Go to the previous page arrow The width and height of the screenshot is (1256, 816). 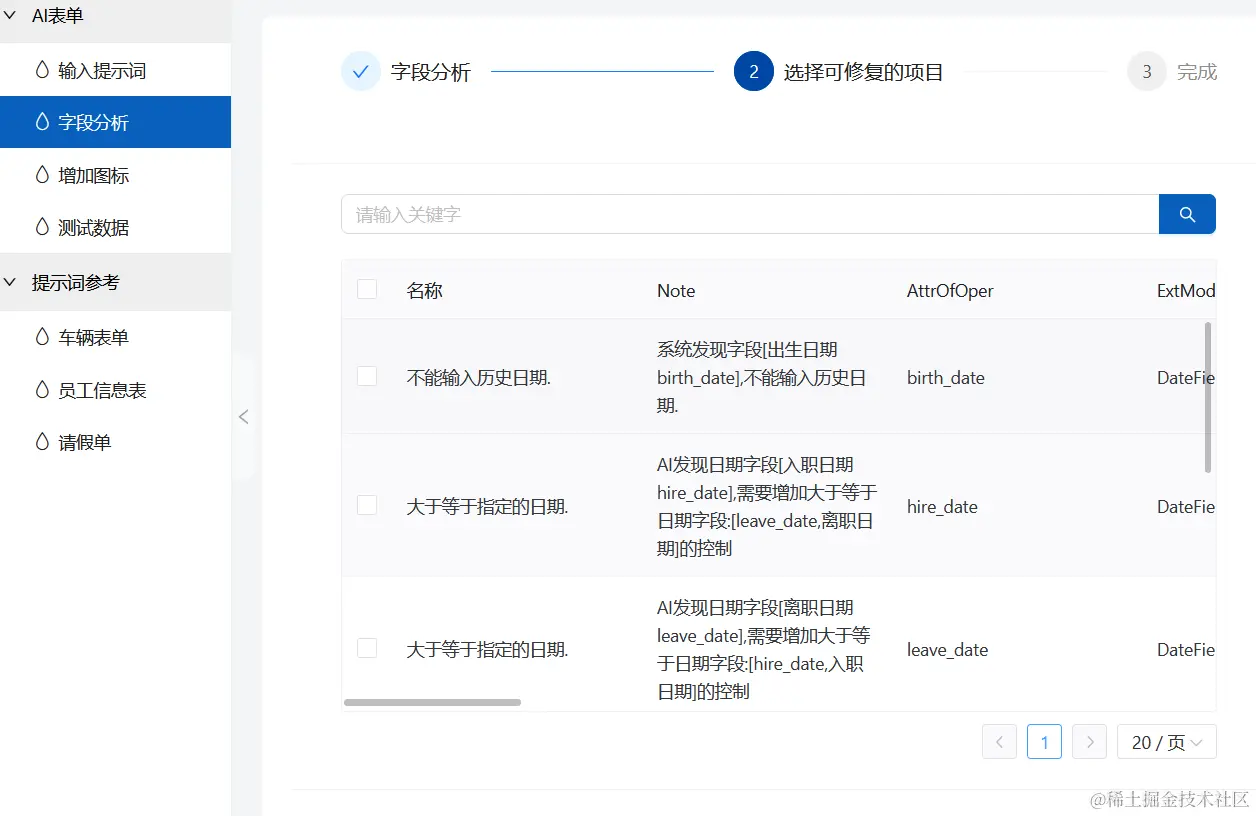(x=999, y=742)
